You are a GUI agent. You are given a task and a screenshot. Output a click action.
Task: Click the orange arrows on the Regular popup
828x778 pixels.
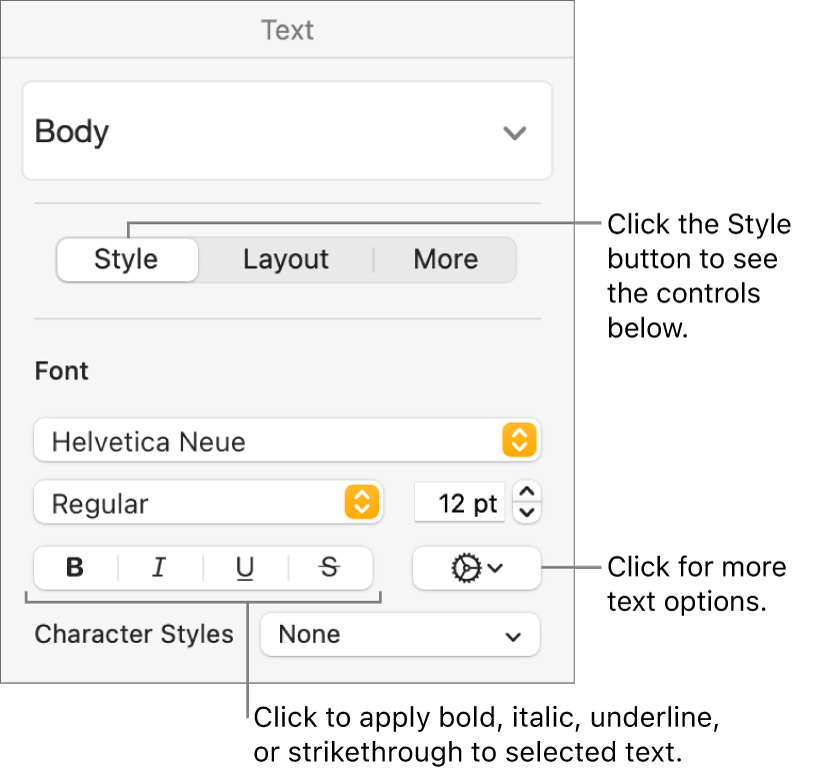[x=361, y=503]
